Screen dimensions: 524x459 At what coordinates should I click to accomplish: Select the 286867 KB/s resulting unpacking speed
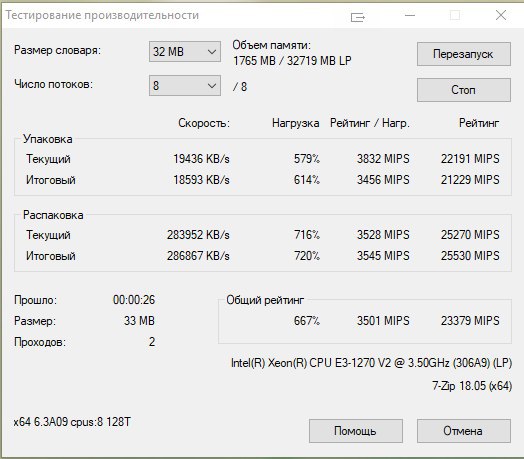[x=198, y=256]
